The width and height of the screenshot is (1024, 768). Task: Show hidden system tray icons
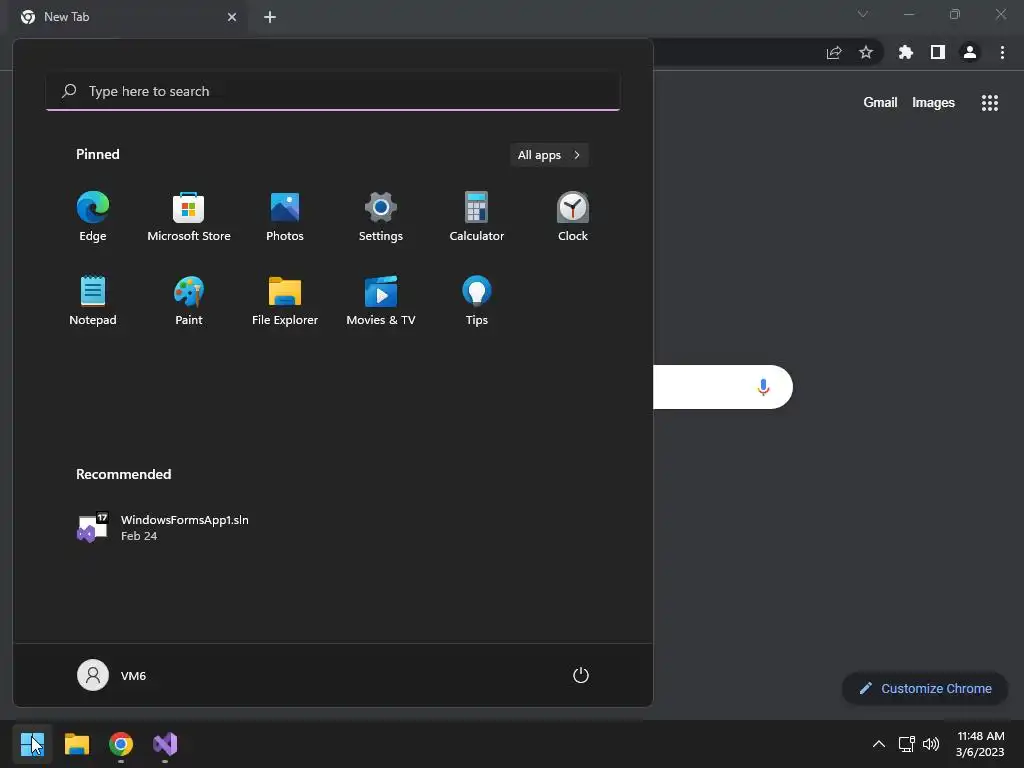pos(878,744)
